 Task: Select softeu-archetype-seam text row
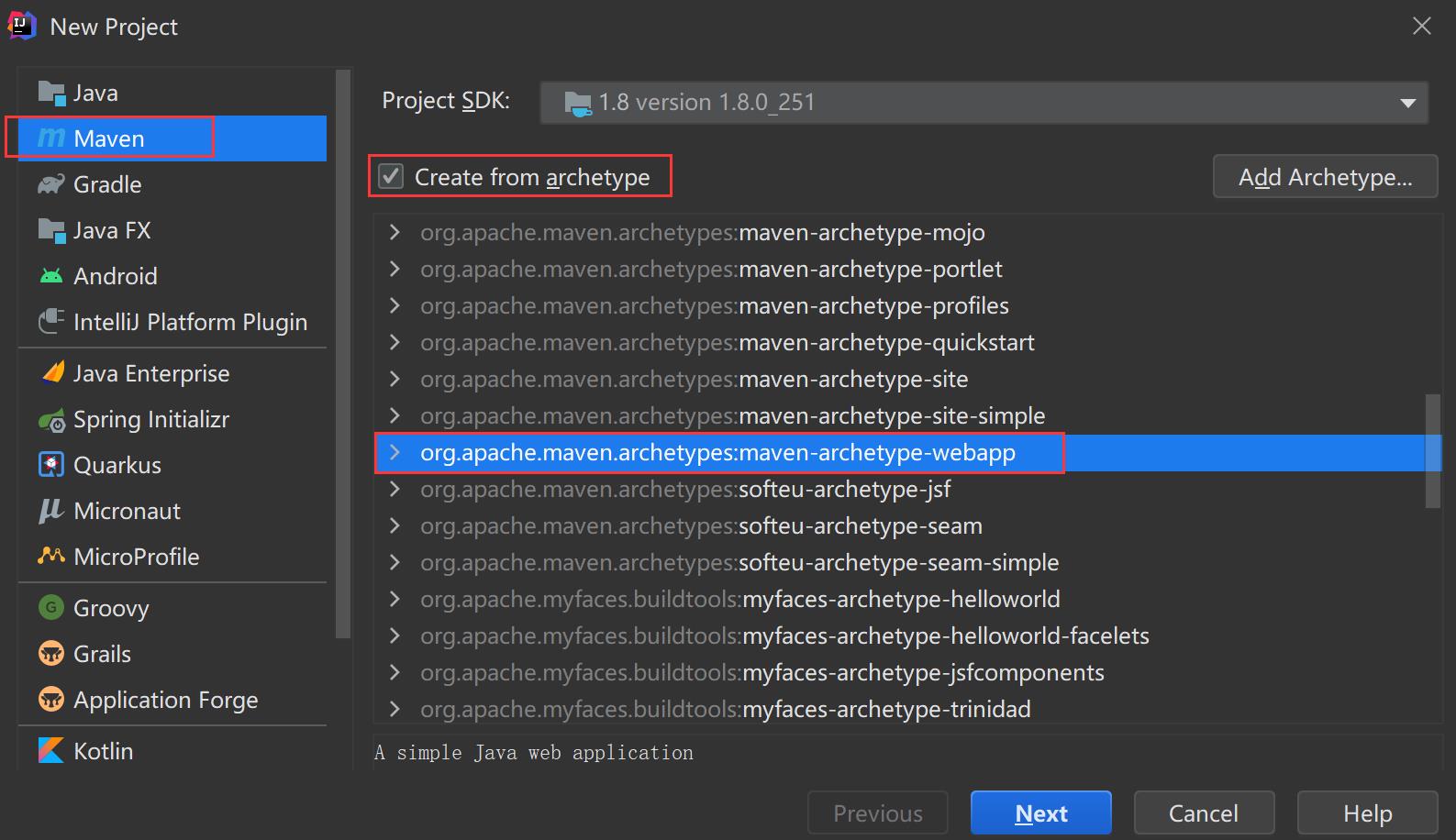pyautogui.click(x=702, y=525)
